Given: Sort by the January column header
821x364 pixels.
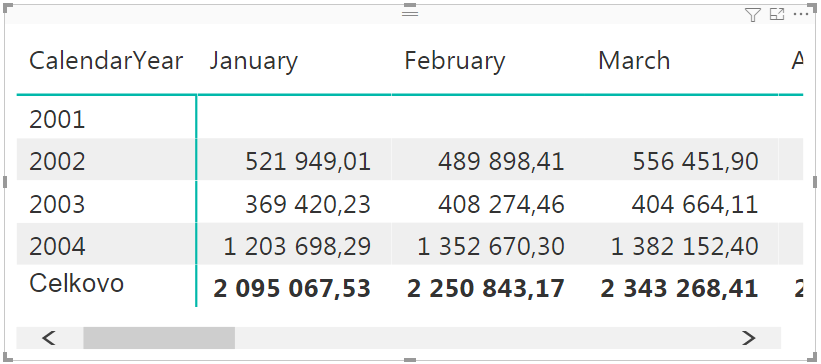Looking at the screenshot, I should pyautogui.click(x=253, y=61).
